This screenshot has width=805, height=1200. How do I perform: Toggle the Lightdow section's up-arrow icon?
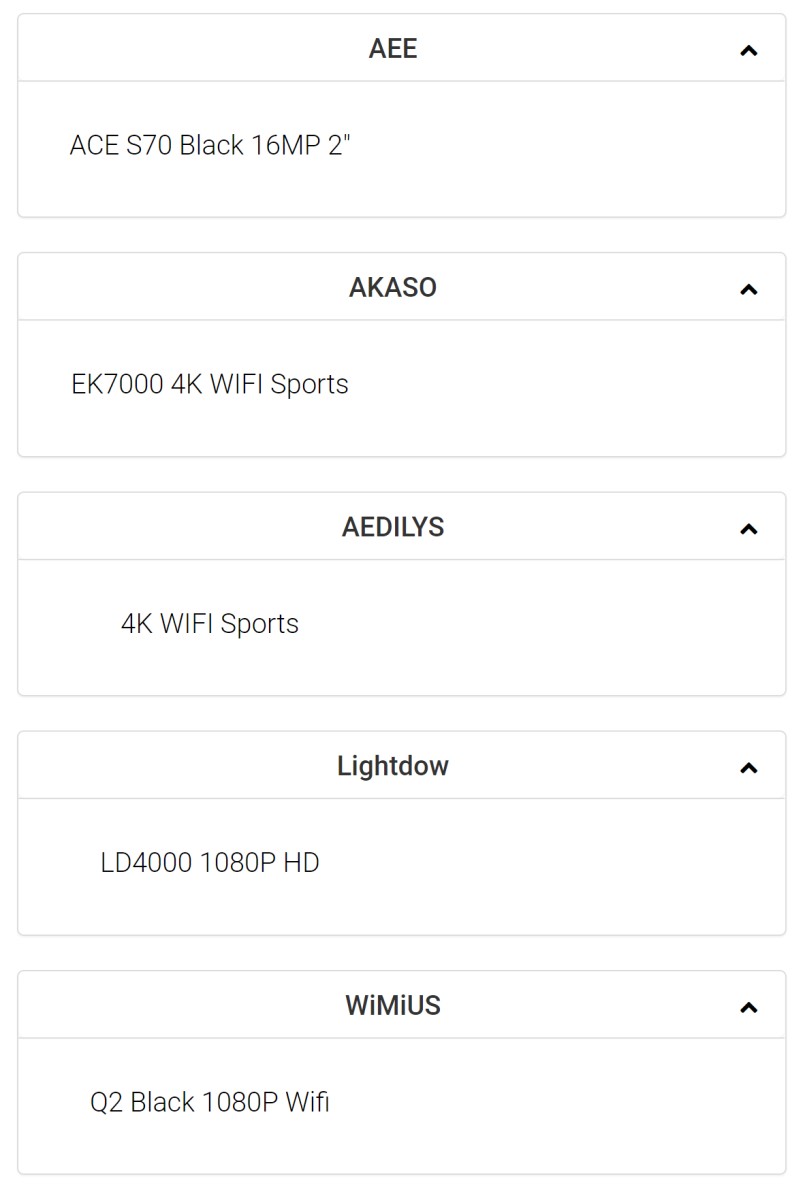[748, 768]
